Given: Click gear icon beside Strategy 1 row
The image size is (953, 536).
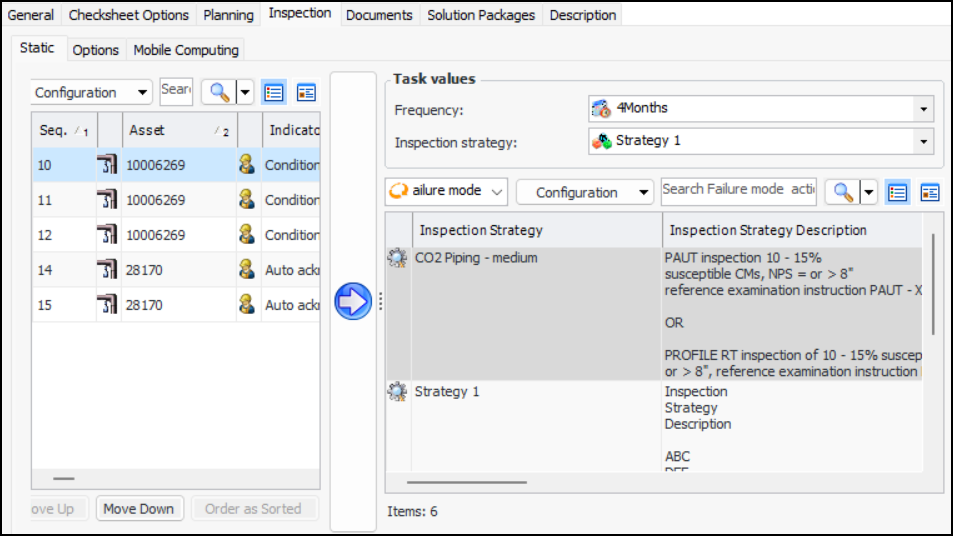Looking at the screenshot, I should [397, 392].
